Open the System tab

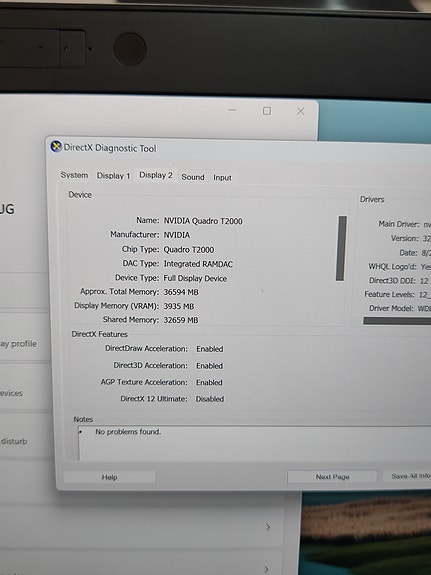[74, 175]
